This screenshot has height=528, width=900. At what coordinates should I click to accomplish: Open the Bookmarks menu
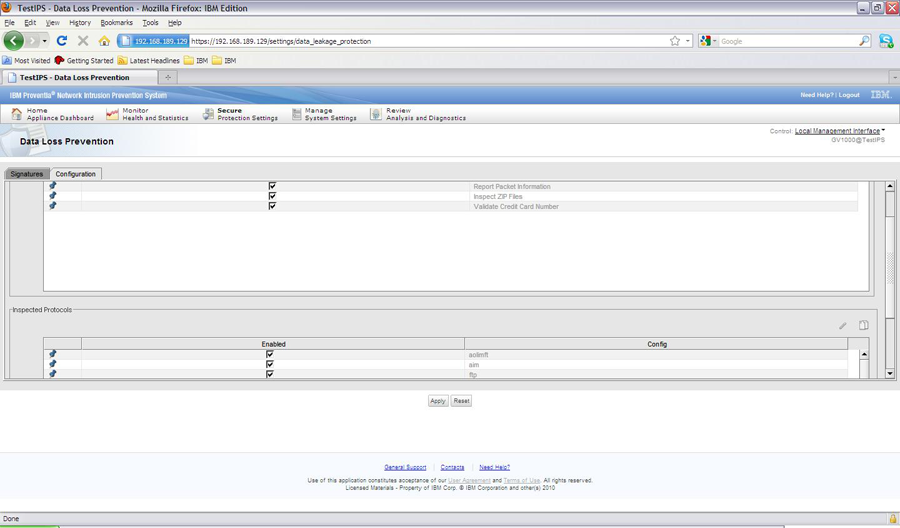coord(117,22)
